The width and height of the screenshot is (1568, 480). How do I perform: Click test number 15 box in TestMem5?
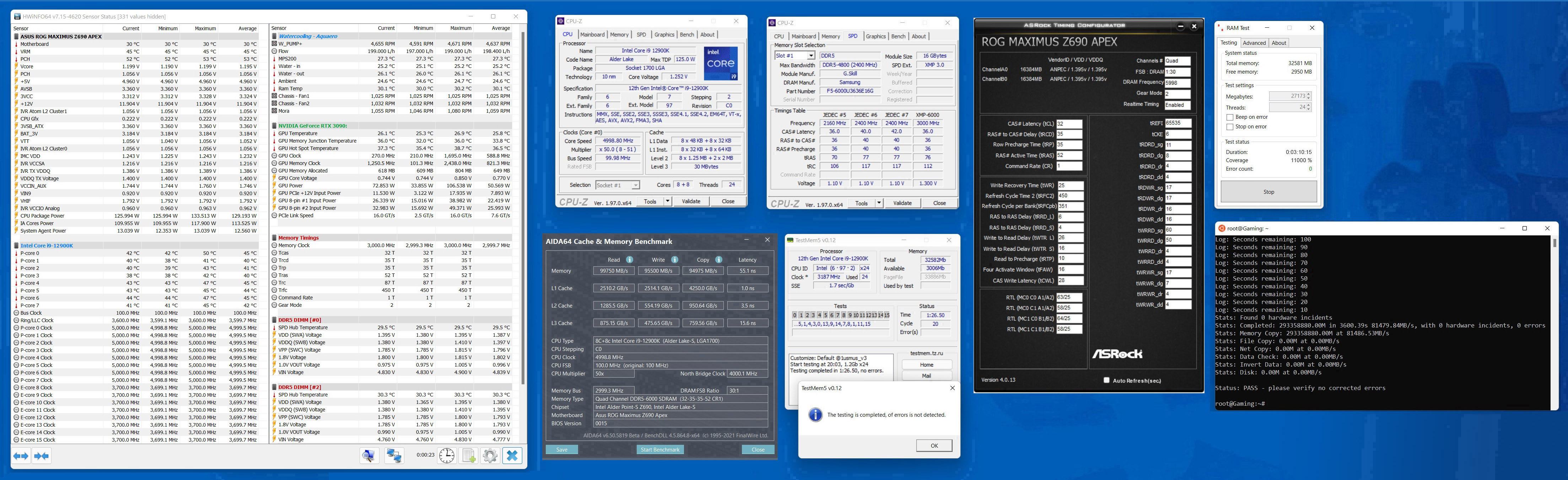(887, 315)
